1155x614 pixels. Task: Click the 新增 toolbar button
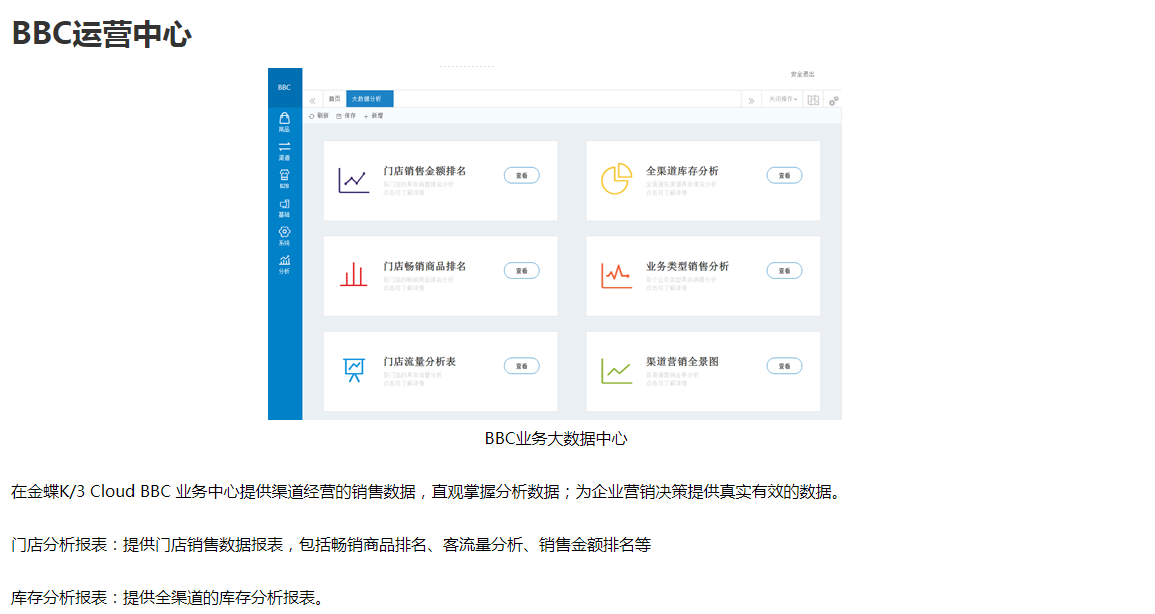point(373,116)
